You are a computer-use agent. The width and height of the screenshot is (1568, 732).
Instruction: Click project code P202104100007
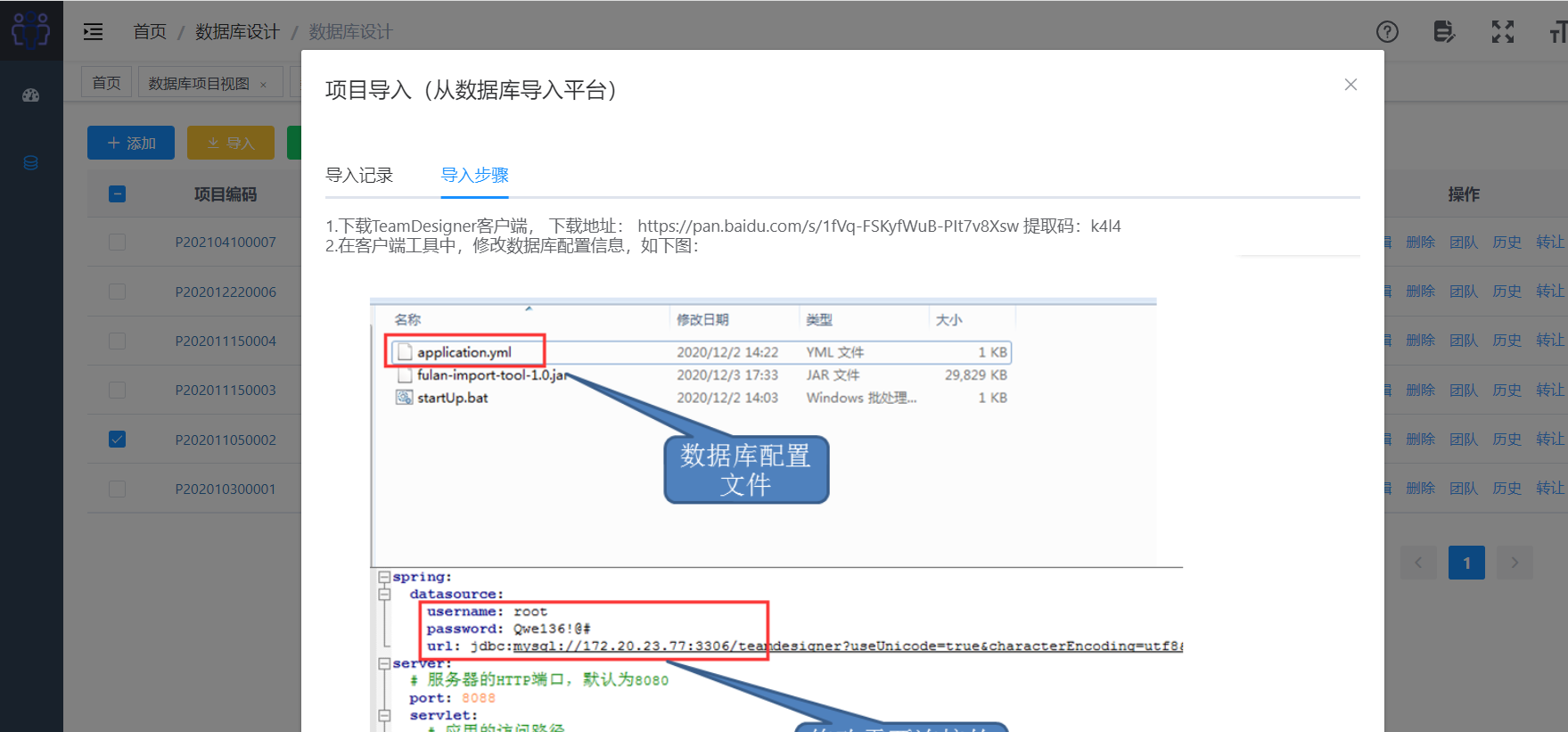(x=226, y=243)
